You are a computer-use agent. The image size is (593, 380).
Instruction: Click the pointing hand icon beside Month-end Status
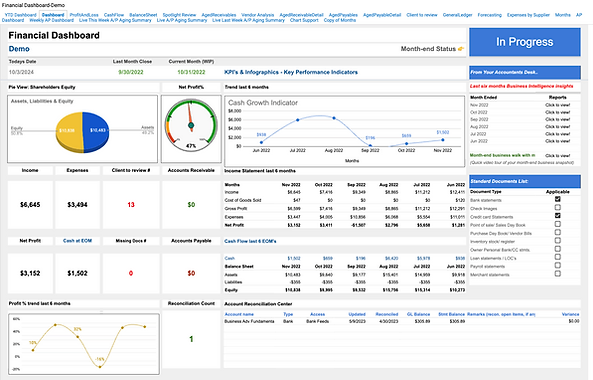461,49
